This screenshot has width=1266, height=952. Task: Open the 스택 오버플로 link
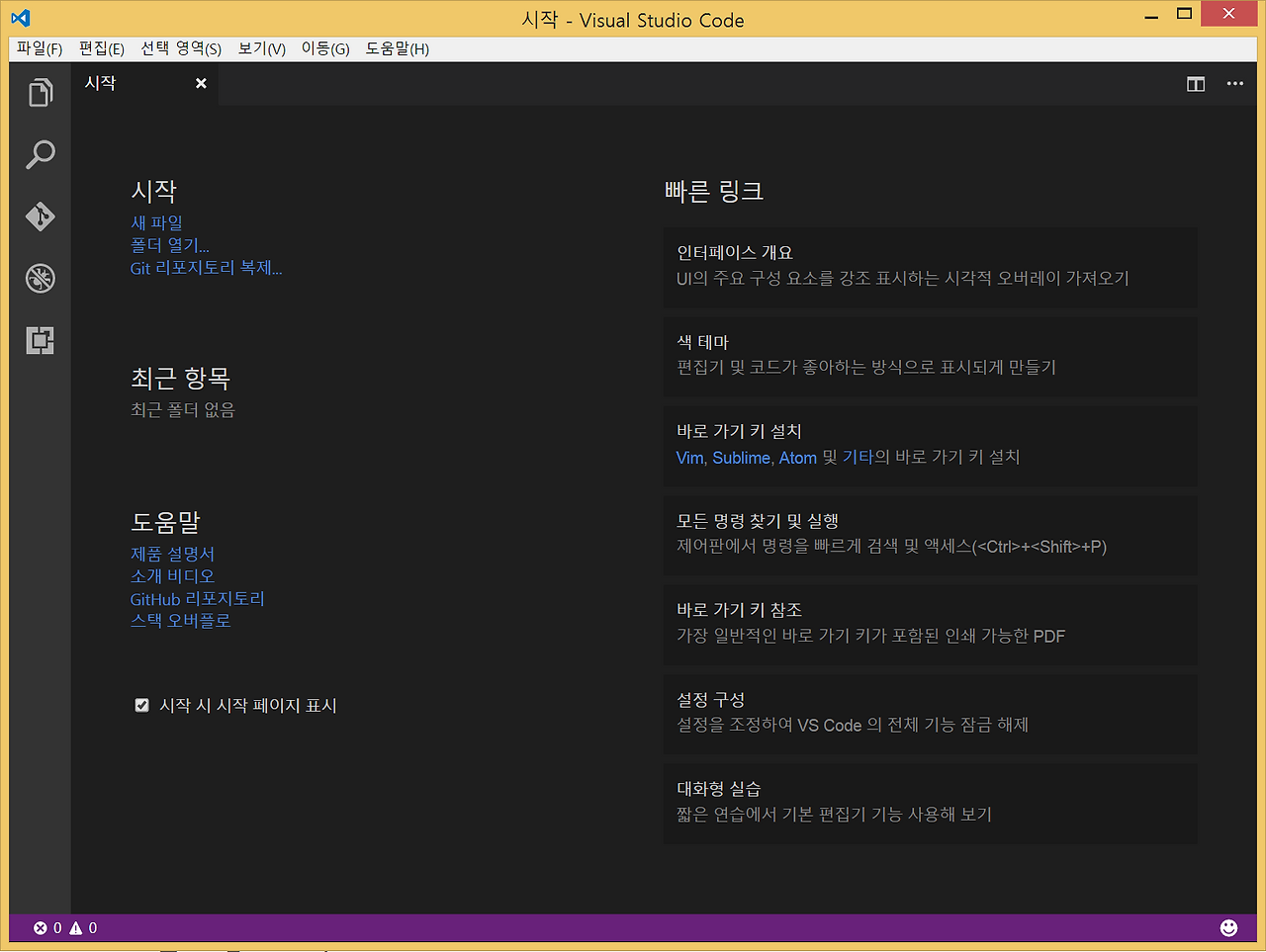coord(181,621)
